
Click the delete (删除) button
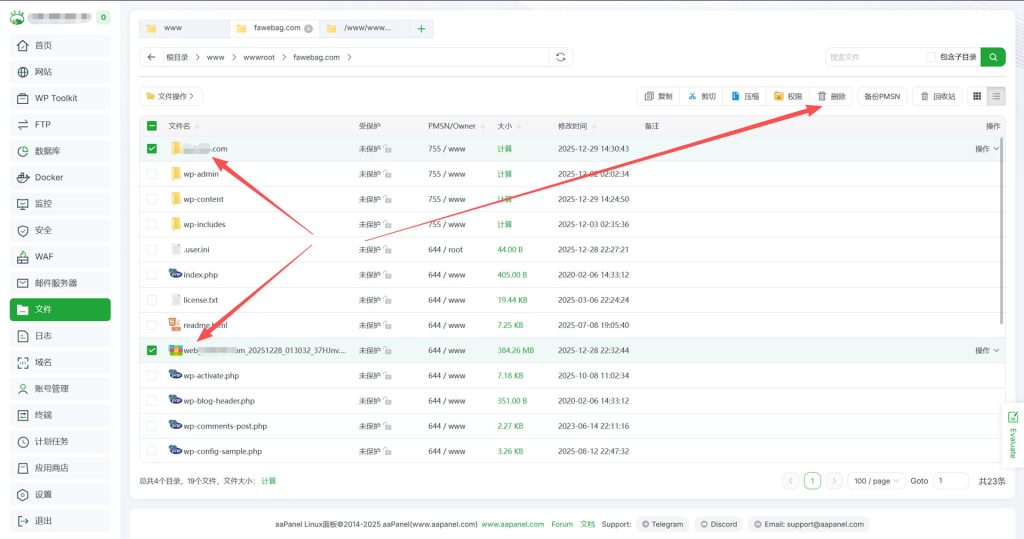click(831, 96)
